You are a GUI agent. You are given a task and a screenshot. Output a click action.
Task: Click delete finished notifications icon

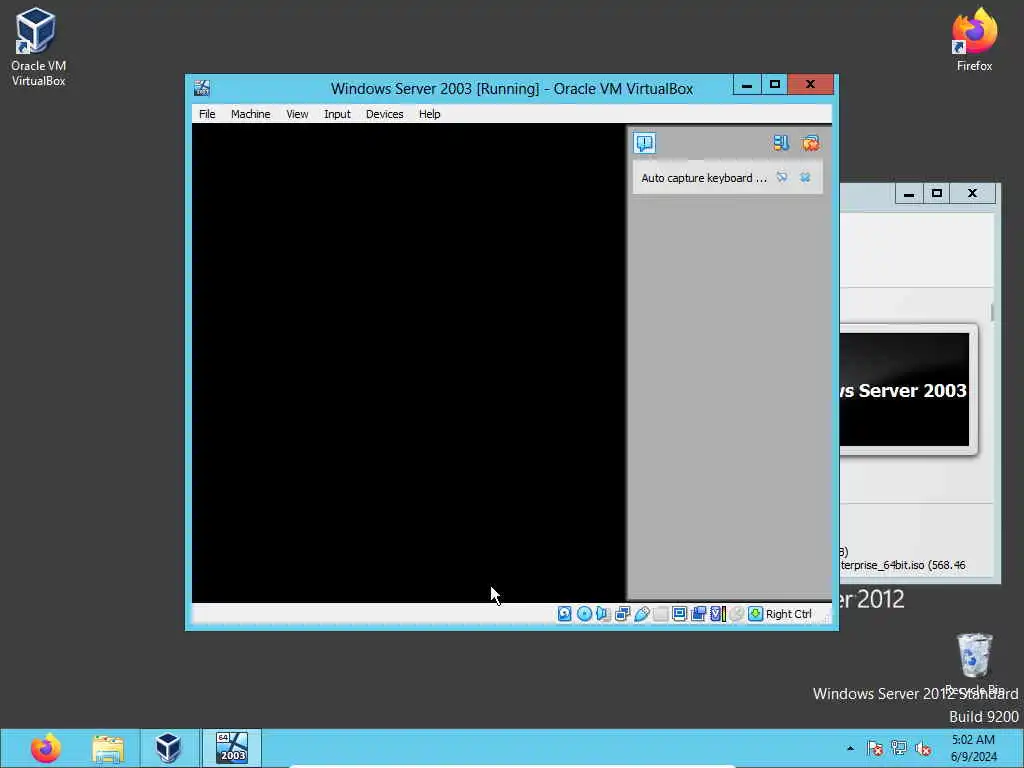pyautogui.click(x=810, y=143)
